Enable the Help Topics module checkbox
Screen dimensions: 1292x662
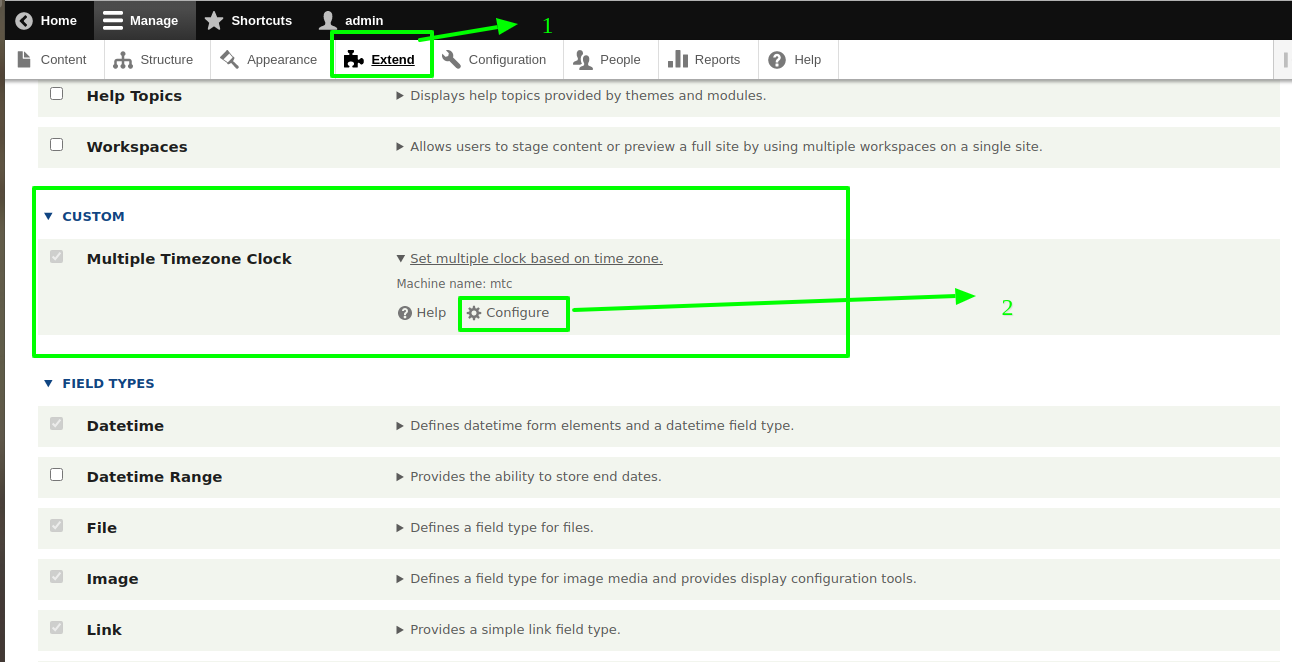pos(57,94)
